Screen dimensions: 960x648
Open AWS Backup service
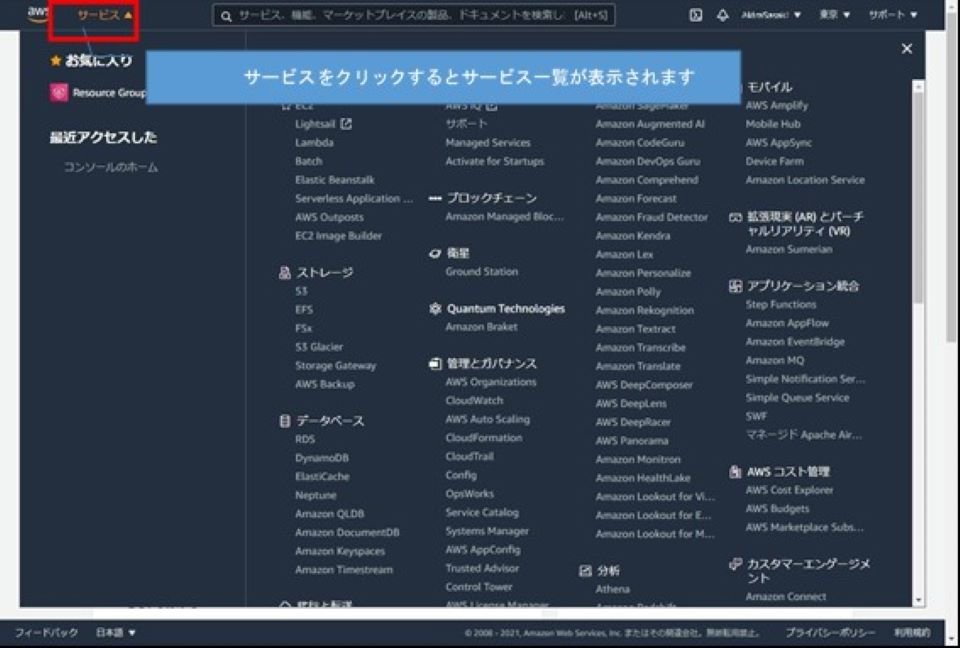point(324,384)
